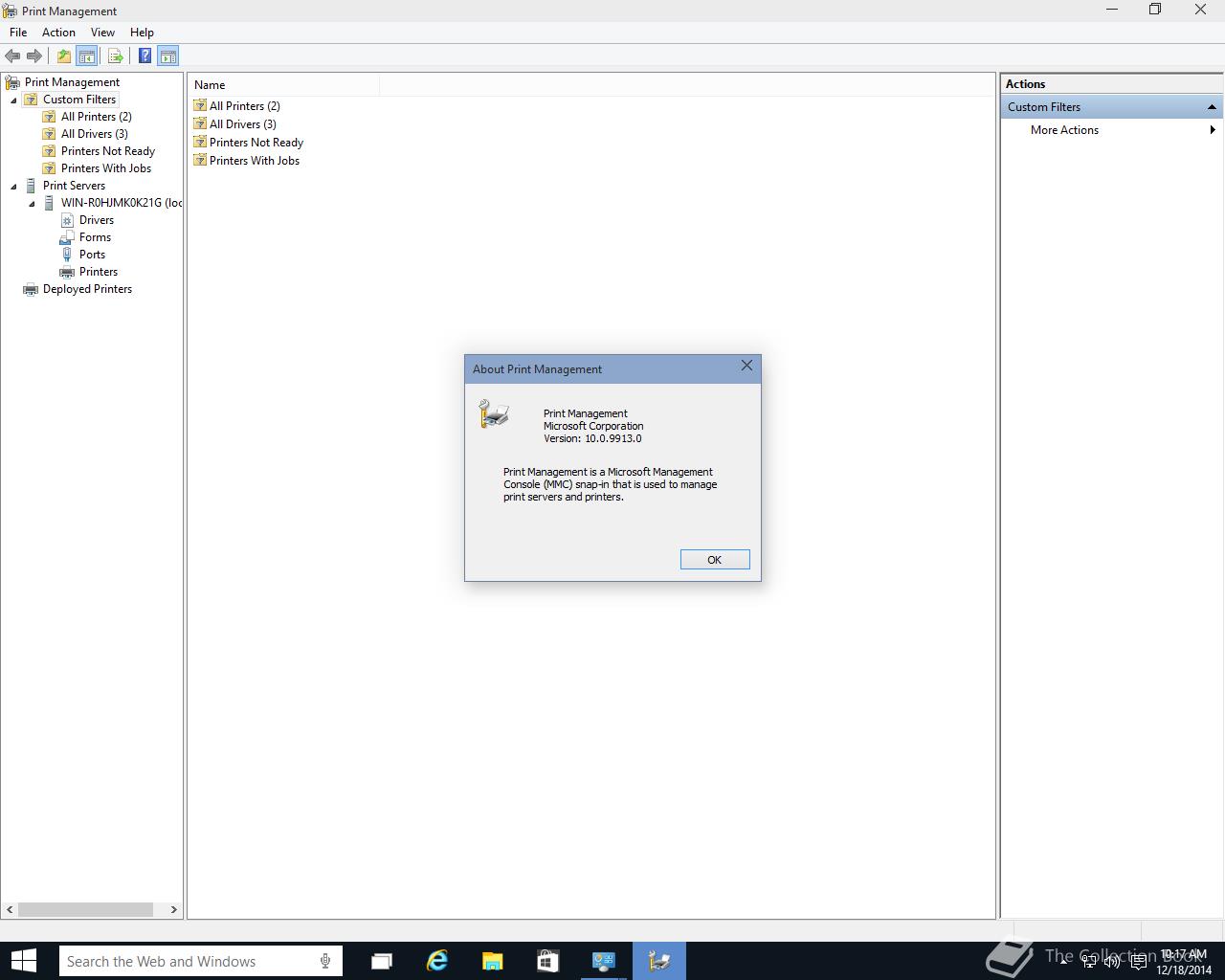Click OK in the About Print Management dialog

coord(714,560)
